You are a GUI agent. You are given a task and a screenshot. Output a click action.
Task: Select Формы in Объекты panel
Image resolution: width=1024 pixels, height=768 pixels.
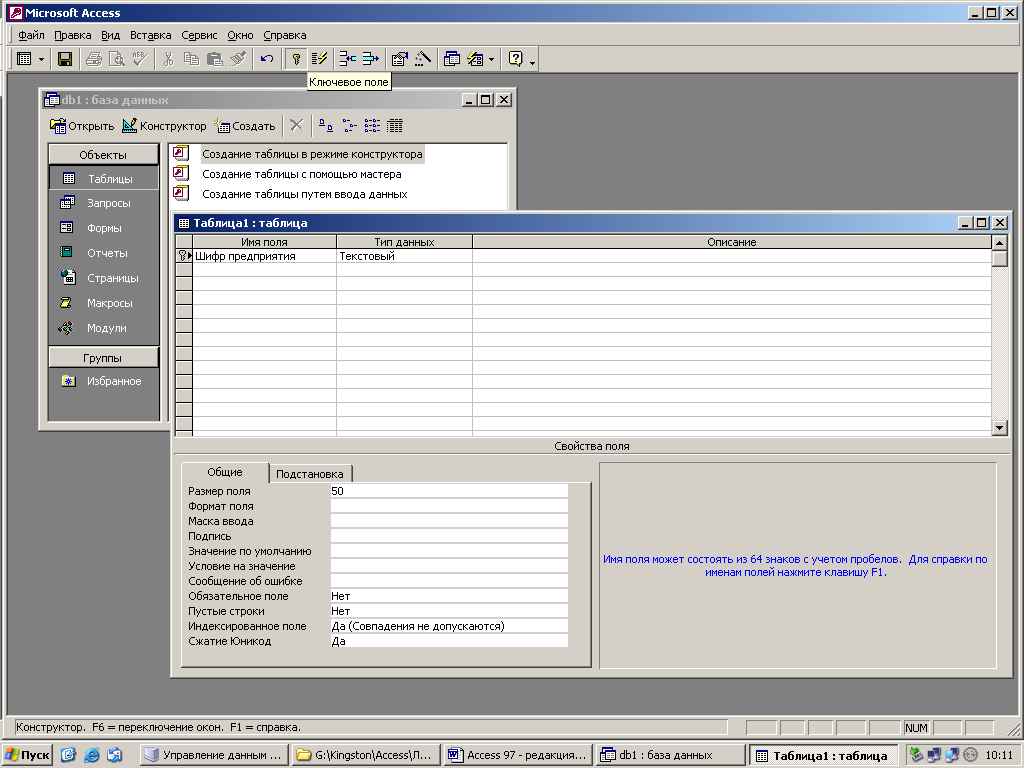coord(103,228)
